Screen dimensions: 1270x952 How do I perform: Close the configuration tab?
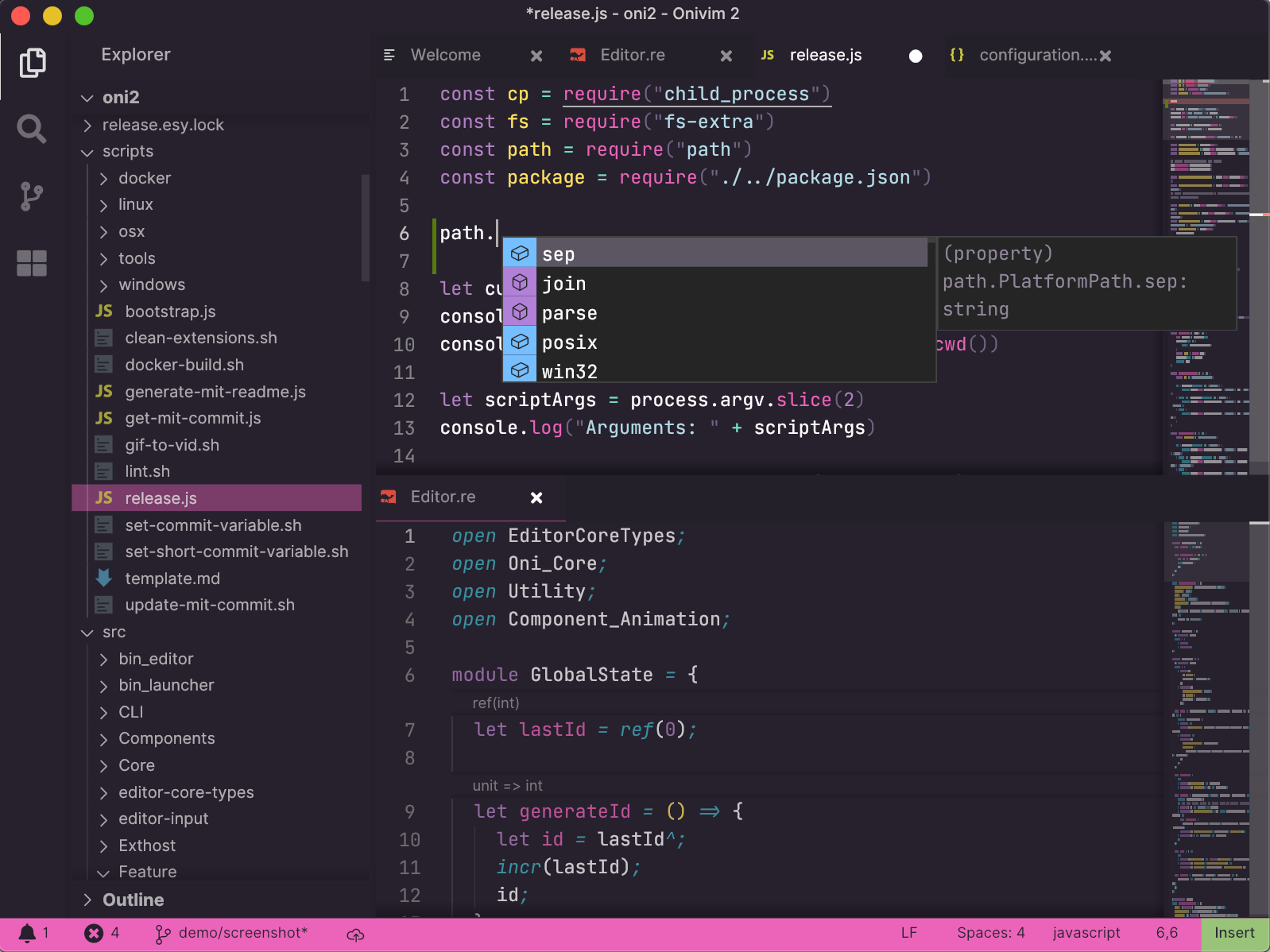[1105, 56]
